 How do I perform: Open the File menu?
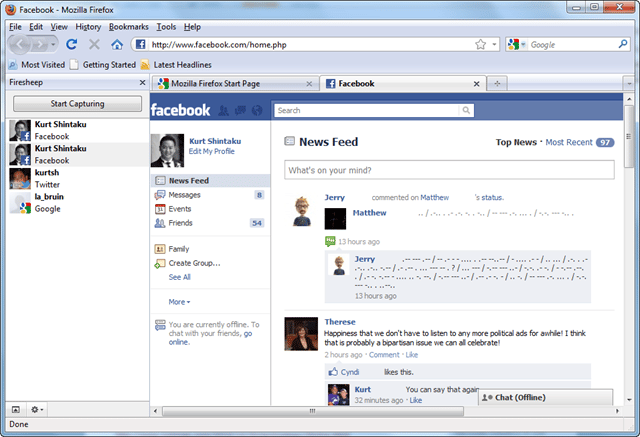tap(16, 27)
